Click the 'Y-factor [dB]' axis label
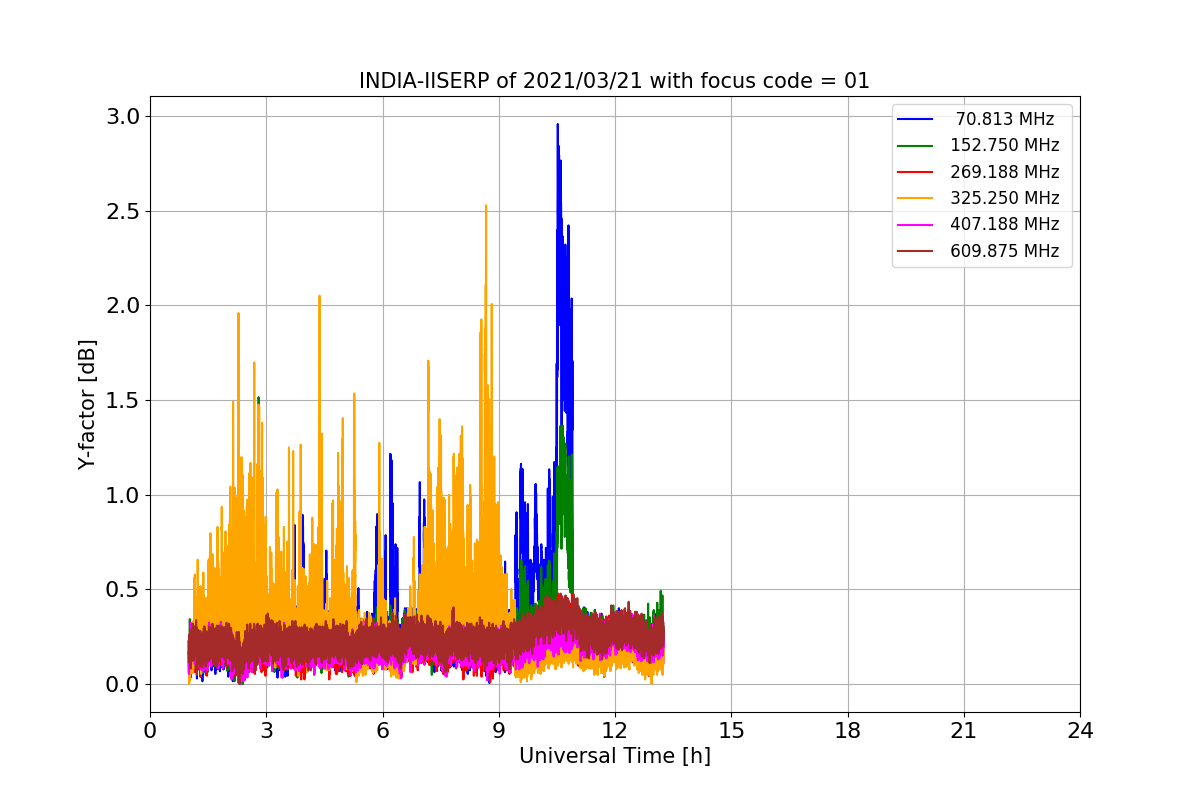Screen dimensions: 1200x800 [88, 405]
